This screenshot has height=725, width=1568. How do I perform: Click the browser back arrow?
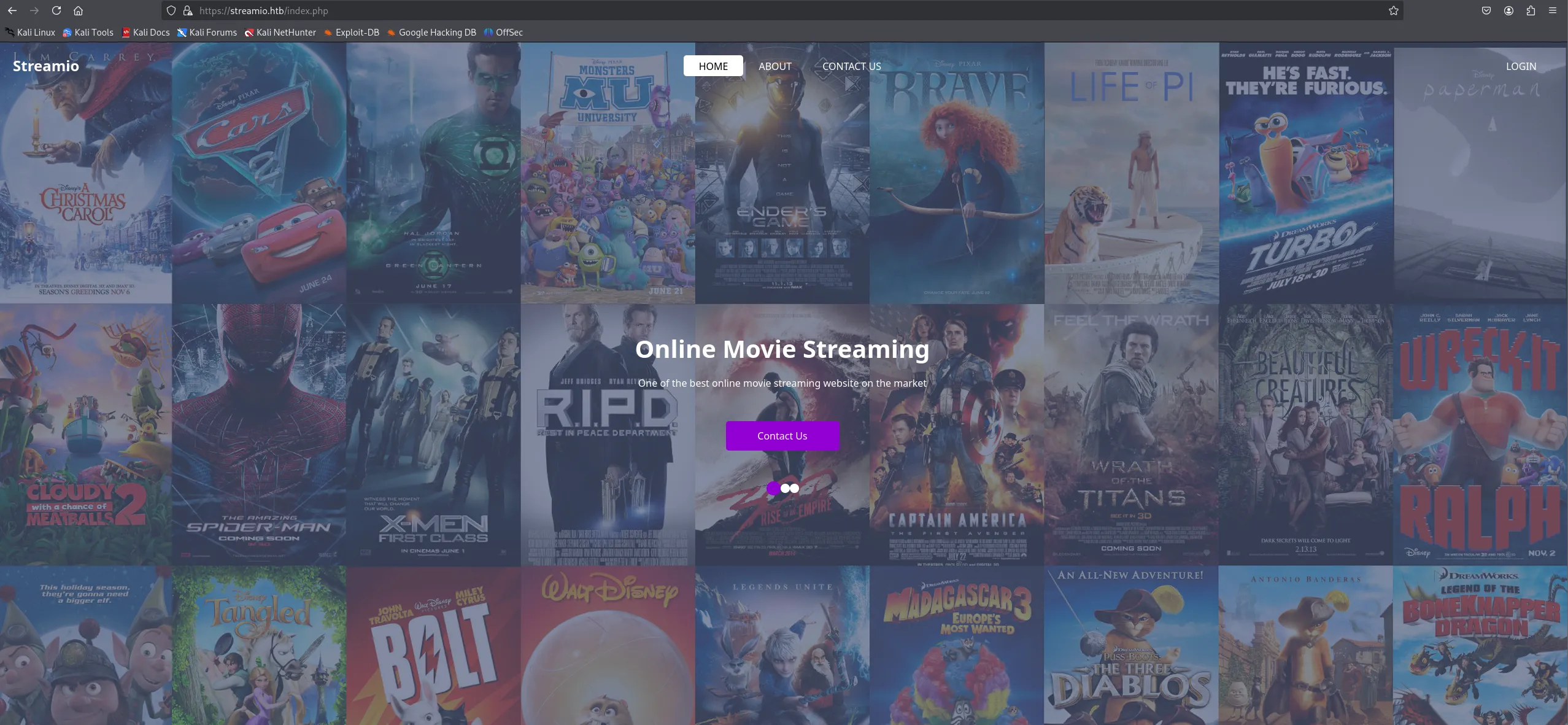[x=12, y=10]
